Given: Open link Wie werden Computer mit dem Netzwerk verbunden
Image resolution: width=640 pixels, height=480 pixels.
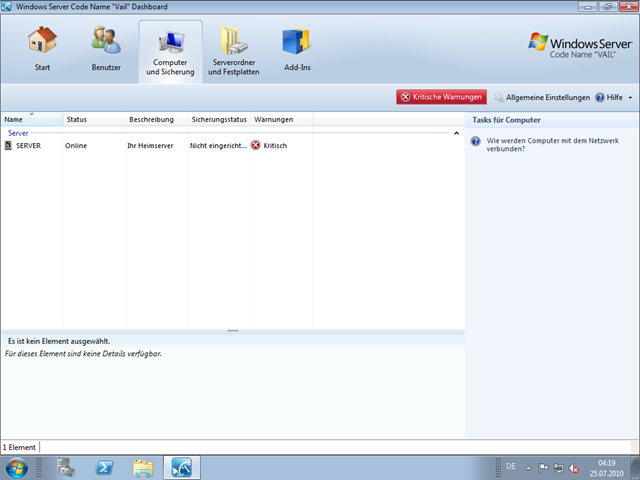Looking at the screenshot, I should 552,144.
